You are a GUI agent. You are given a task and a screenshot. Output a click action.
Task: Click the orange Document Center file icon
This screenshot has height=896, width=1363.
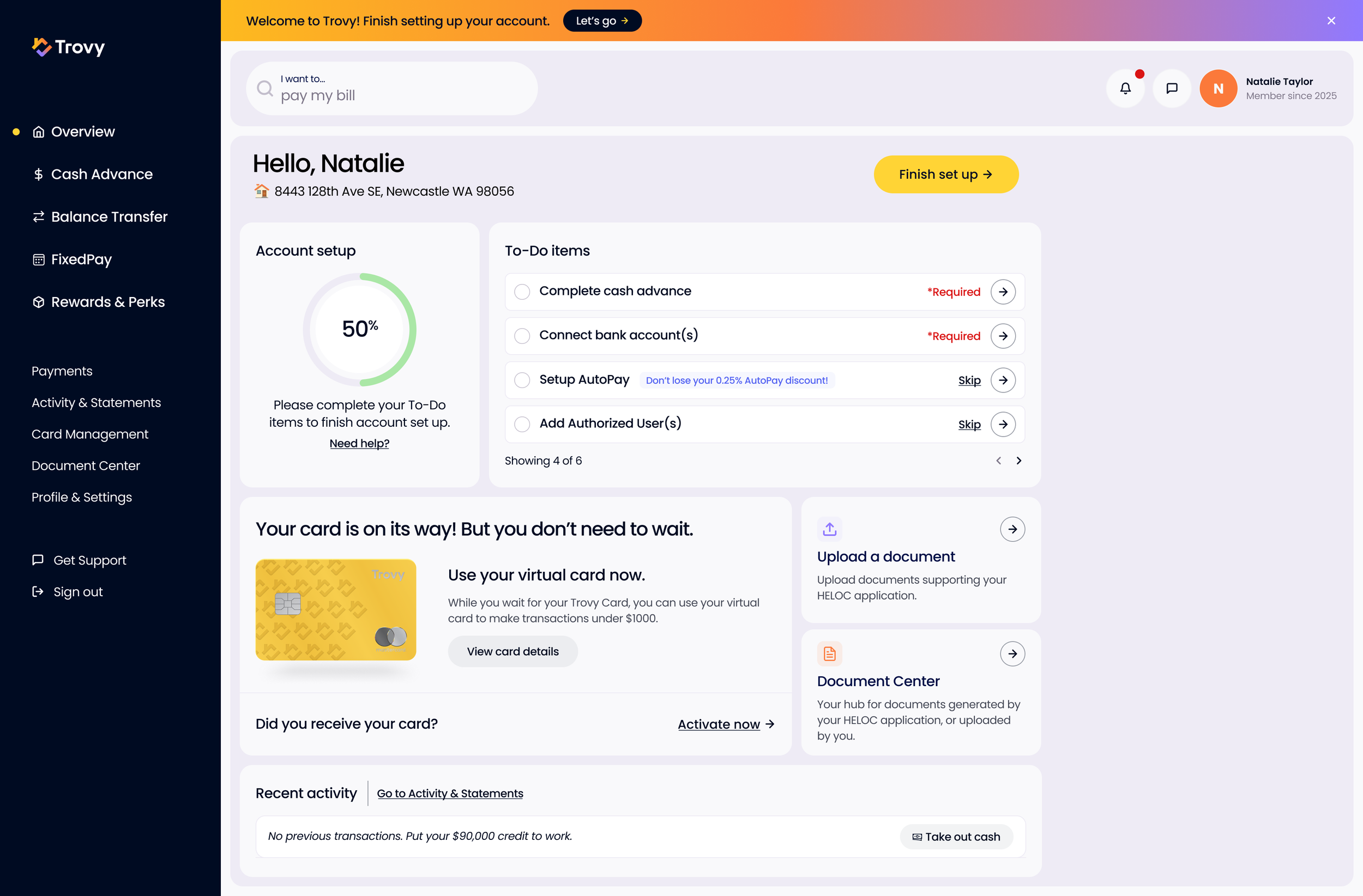829,653
